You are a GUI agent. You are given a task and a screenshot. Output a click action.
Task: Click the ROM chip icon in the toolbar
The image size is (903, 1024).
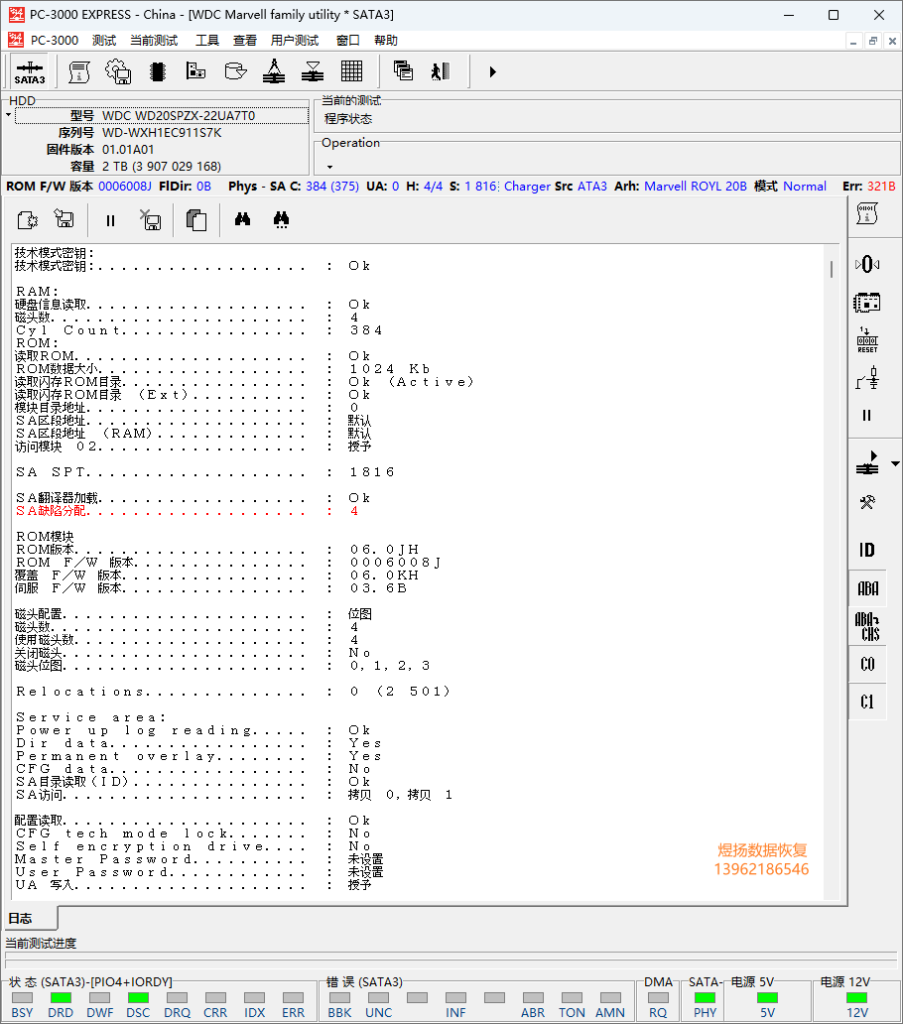click(157, 71)
